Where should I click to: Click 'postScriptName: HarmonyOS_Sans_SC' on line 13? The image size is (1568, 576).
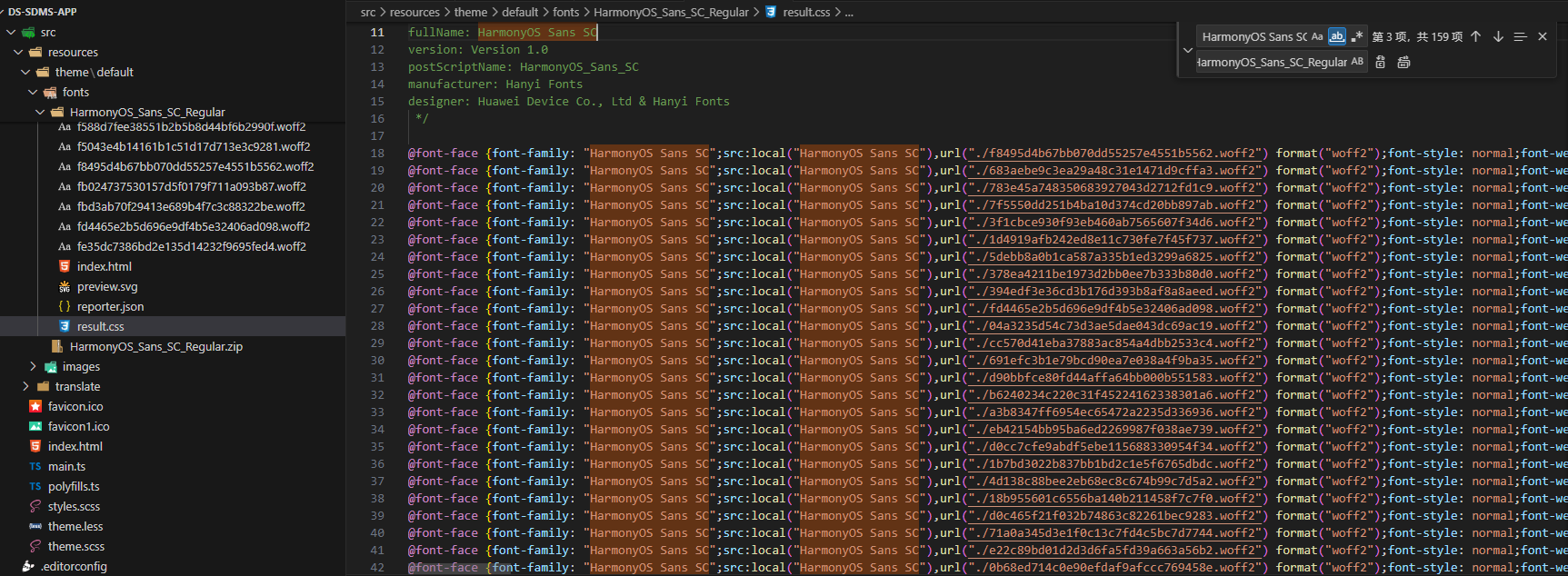tap(524, 67)
